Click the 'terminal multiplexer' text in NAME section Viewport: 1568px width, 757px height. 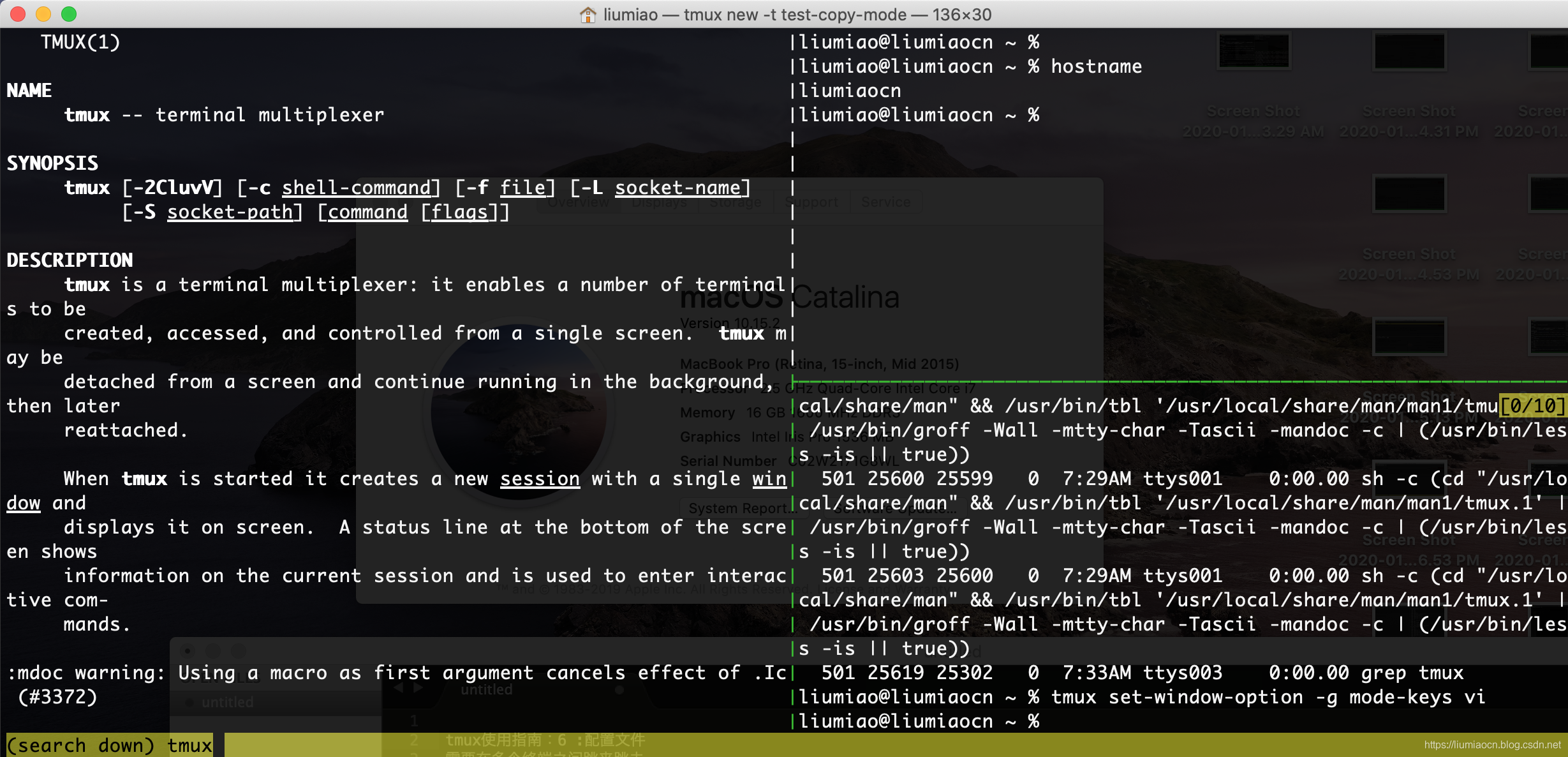pyautogui.click(x=270, y=115)
